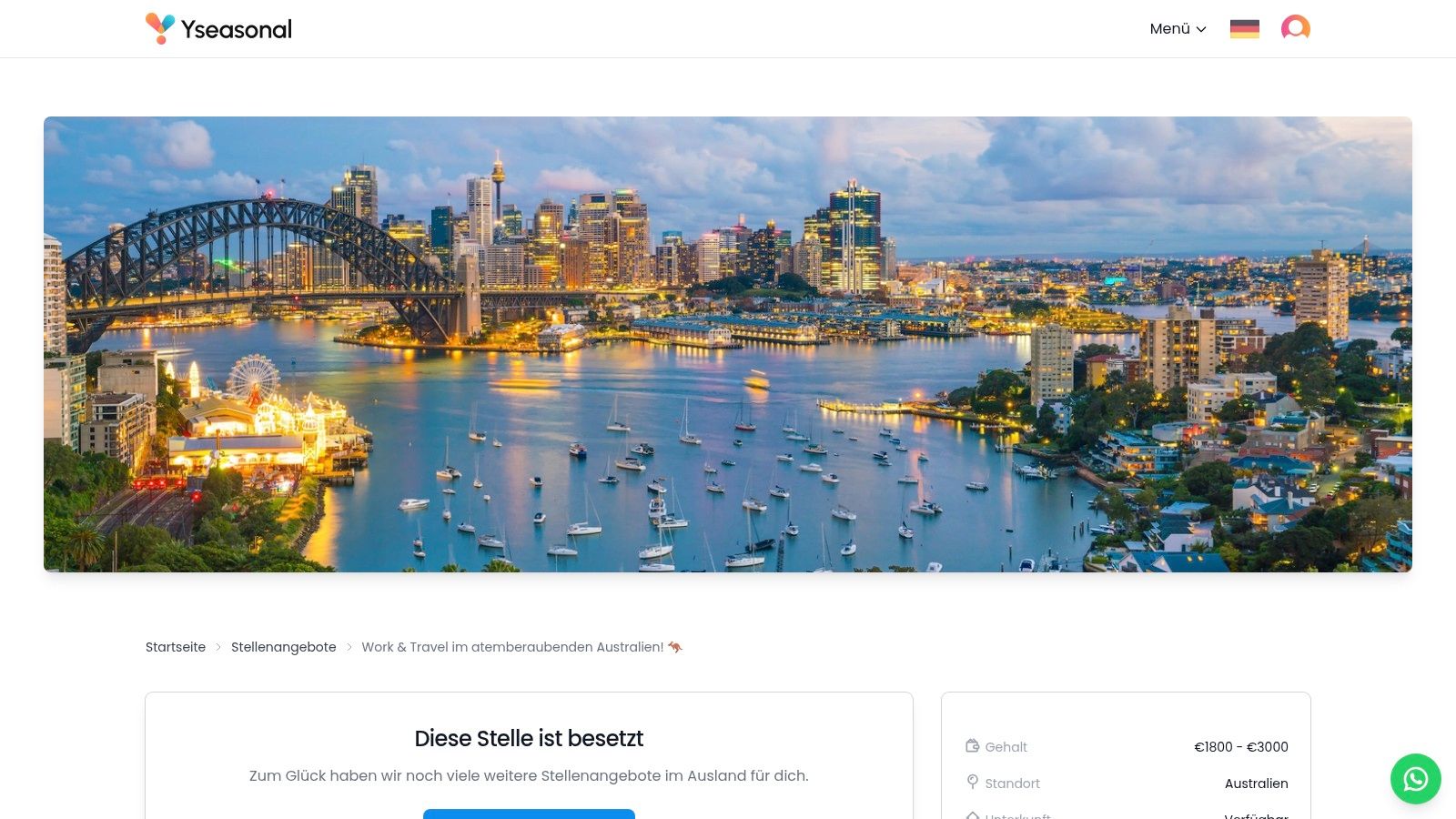Click the house icon beside Unterkunft

[x=972, y=815]
